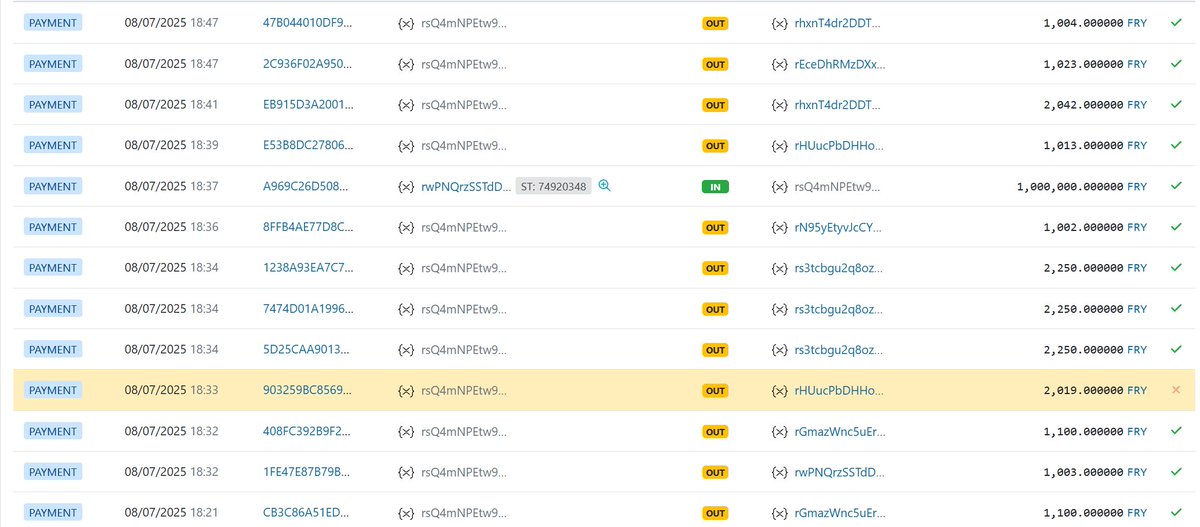Click the FRY currency link after 1,023.000000
Screen dimensions: 1200x527
click(x=1137, y=64)
